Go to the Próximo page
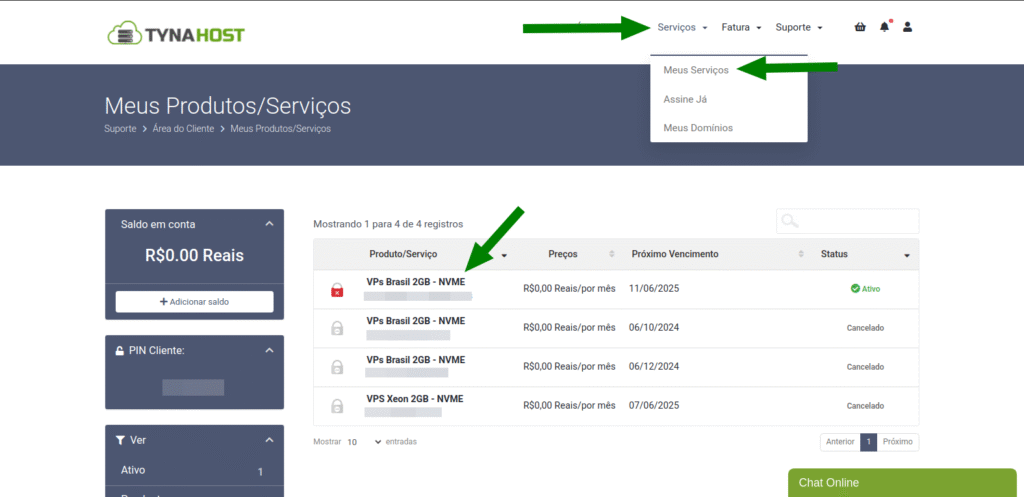This screenshot has height=497, width=1024. click(897, 442)
